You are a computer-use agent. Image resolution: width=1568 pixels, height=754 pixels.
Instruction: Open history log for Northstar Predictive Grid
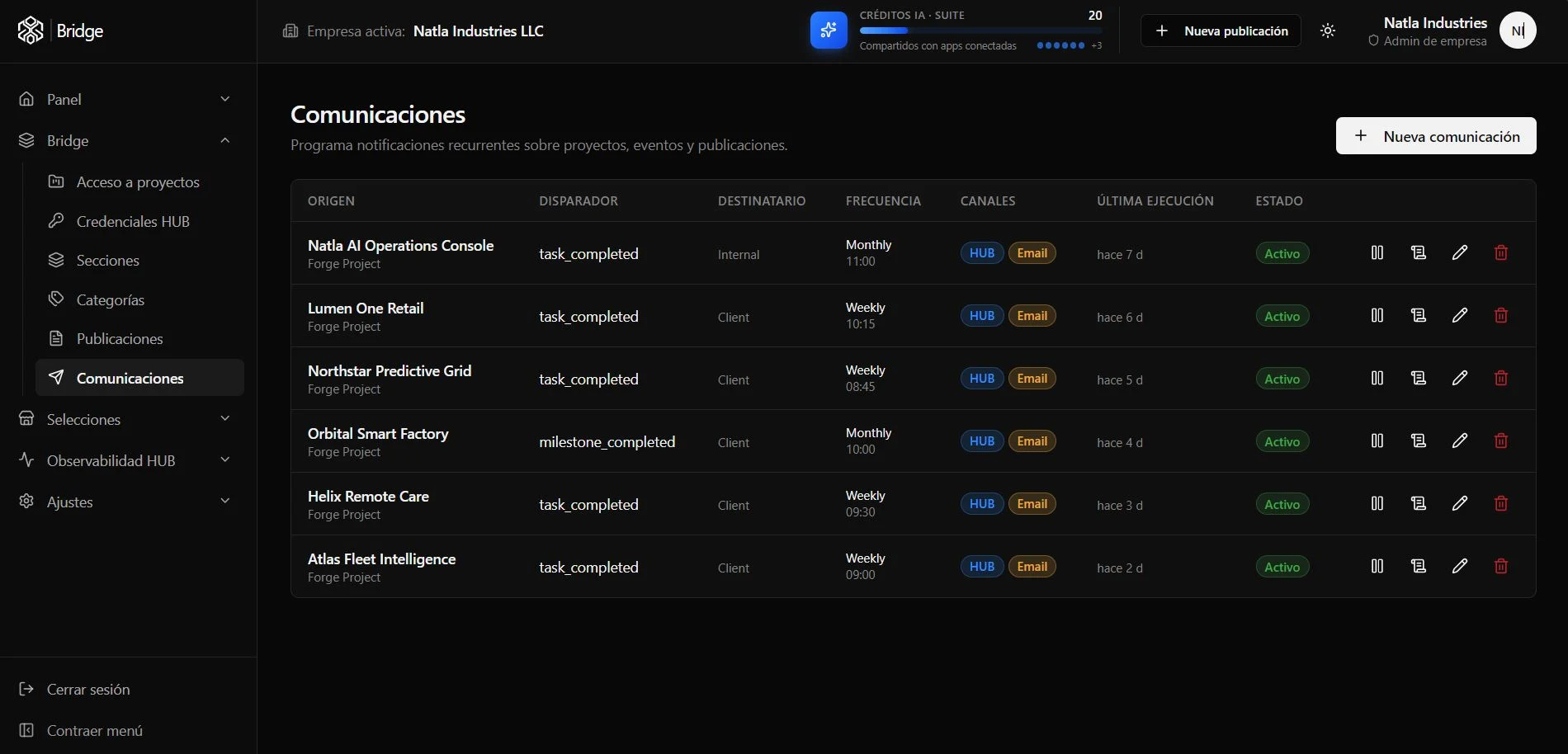(x=1419, y=378)
